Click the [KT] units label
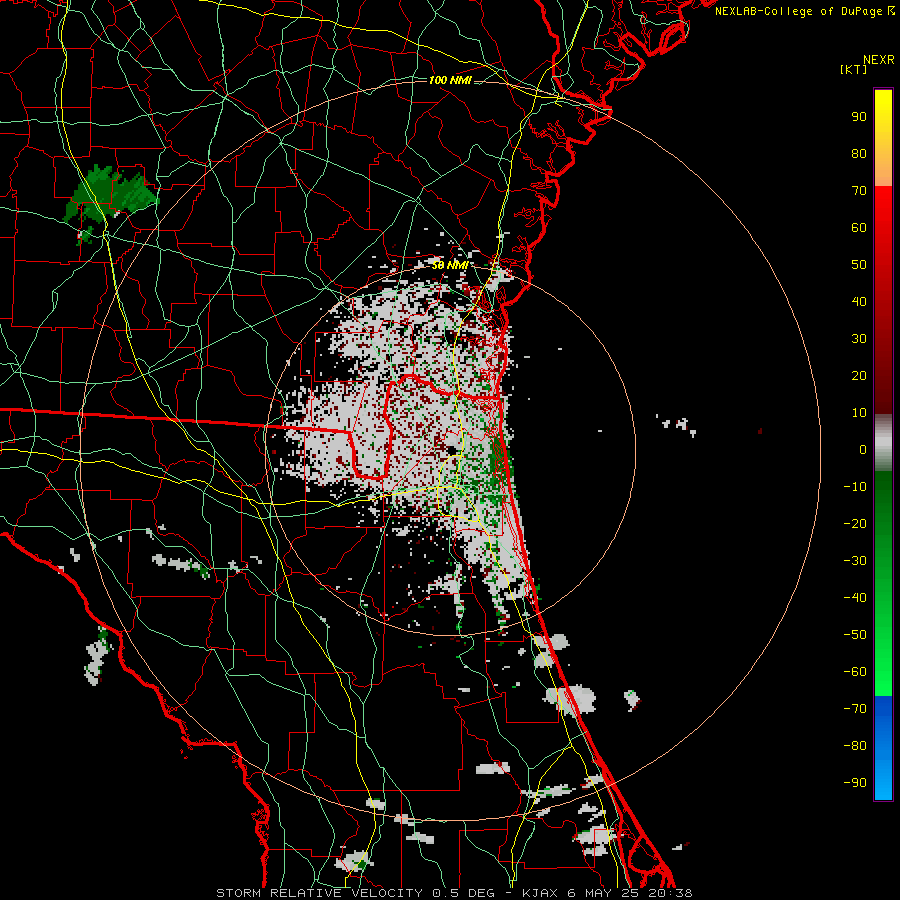This screenshot has height=900, width=900. (854, 69)
